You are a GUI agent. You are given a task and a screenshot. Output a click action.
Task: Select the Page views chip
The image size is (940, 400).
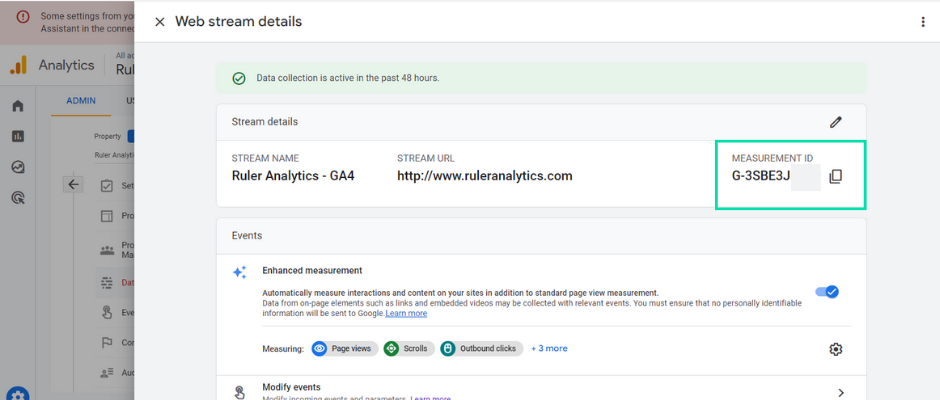point(345,348)
